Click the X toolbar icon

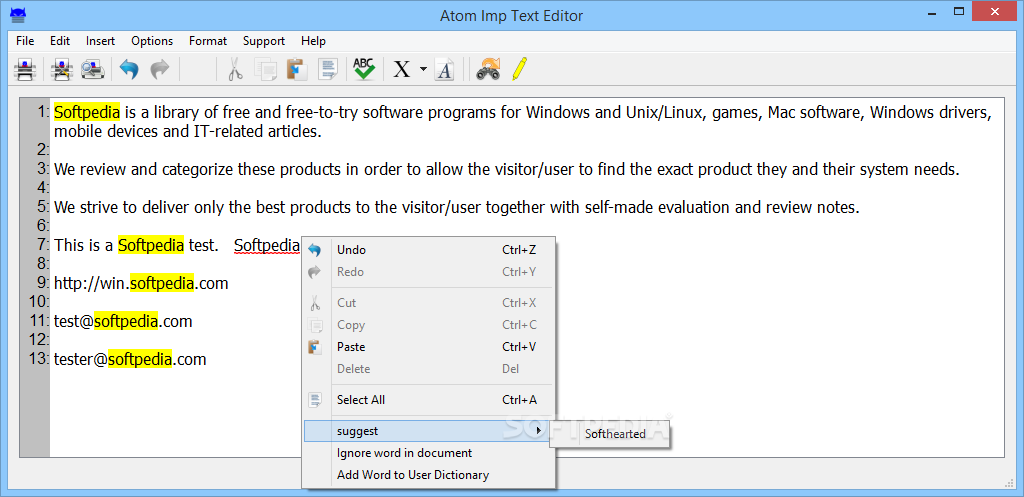402,69
